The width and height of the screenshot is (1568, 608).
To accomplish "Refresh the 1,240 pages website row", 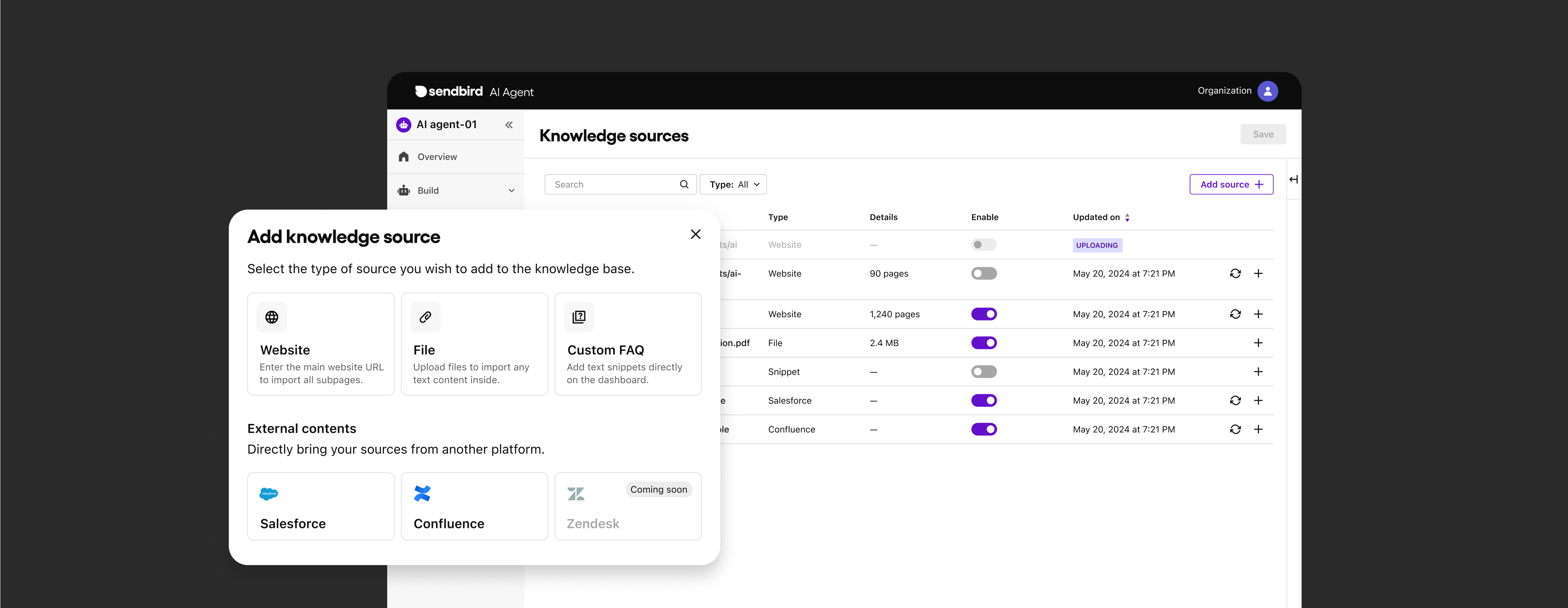I will click(x=1235, y=314).
